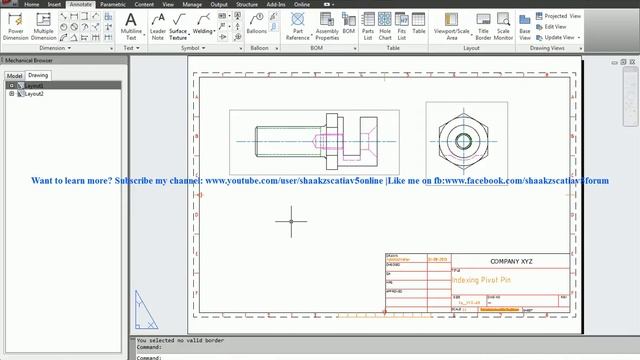Click the Indexing Pivot Pin title text
This screenshot has width=640, height=360.
(481, 280)
